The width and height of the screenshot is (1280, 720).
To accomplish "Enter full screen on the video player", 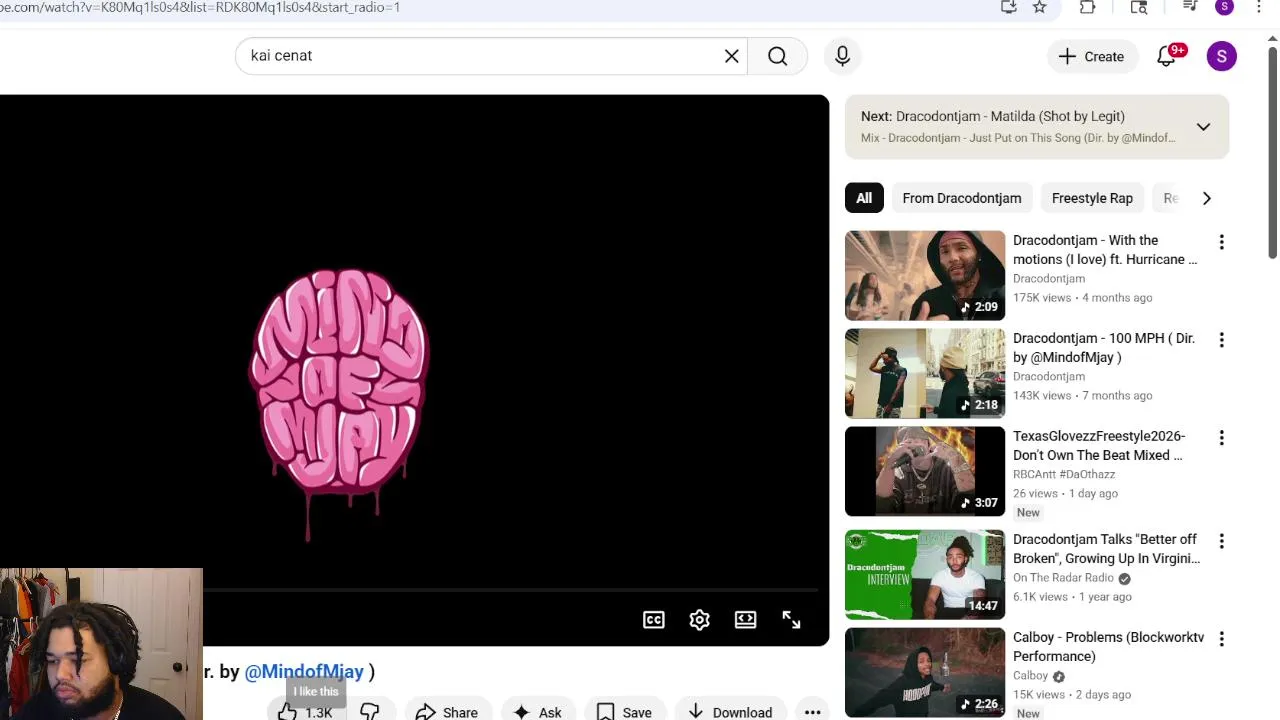I will click(x=791, y=620).
